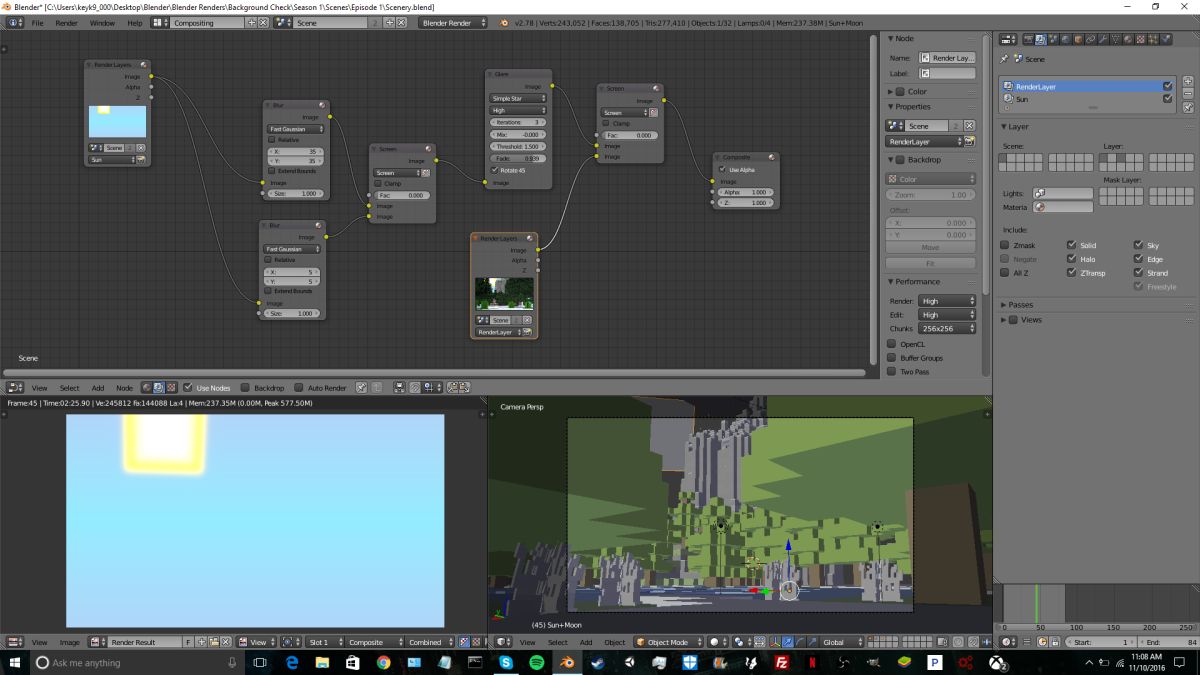
Task: Click the Cortana Ask me anything box
Action: pos(133,662)
